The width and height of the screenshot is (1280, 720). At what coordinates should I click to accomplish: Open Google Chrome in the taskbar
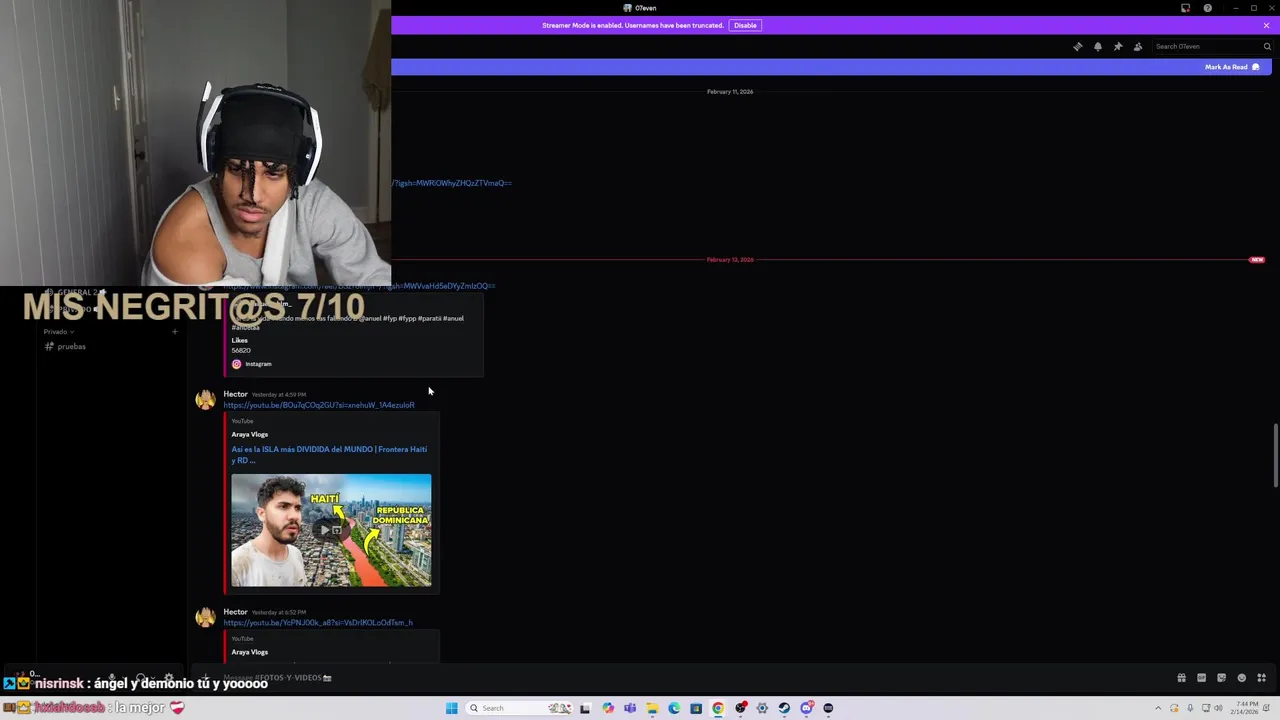718,708
